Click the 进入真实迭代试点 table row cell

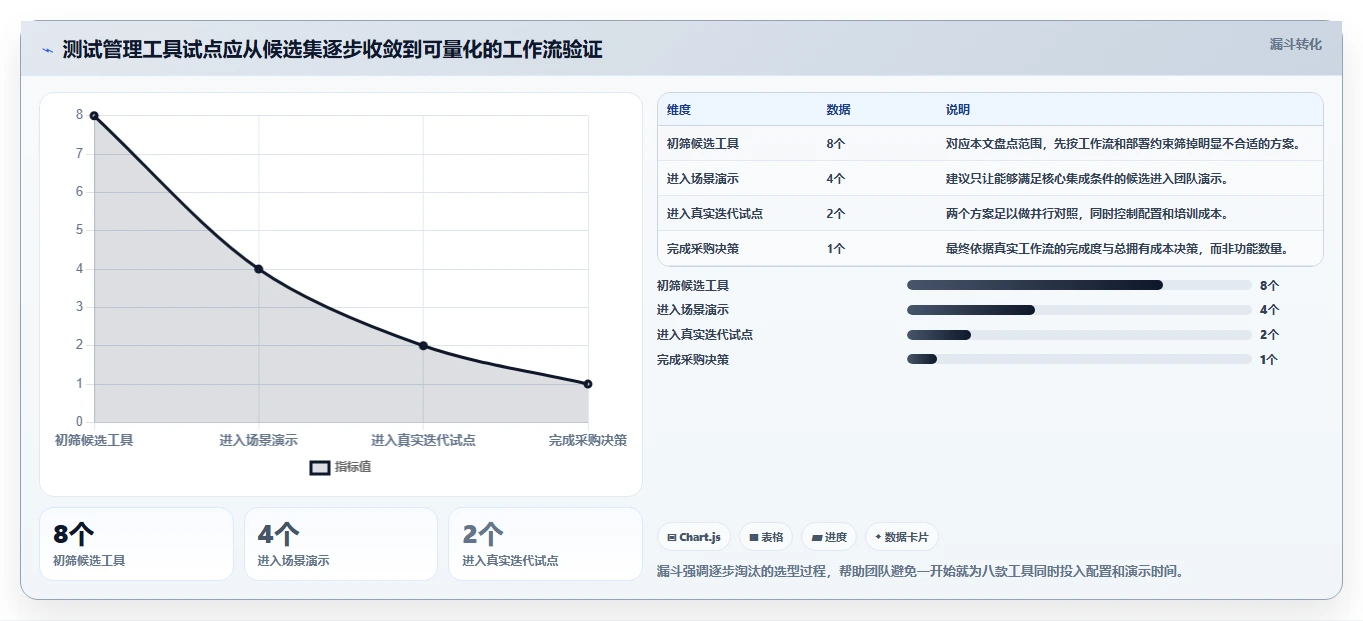click(715, 214)
